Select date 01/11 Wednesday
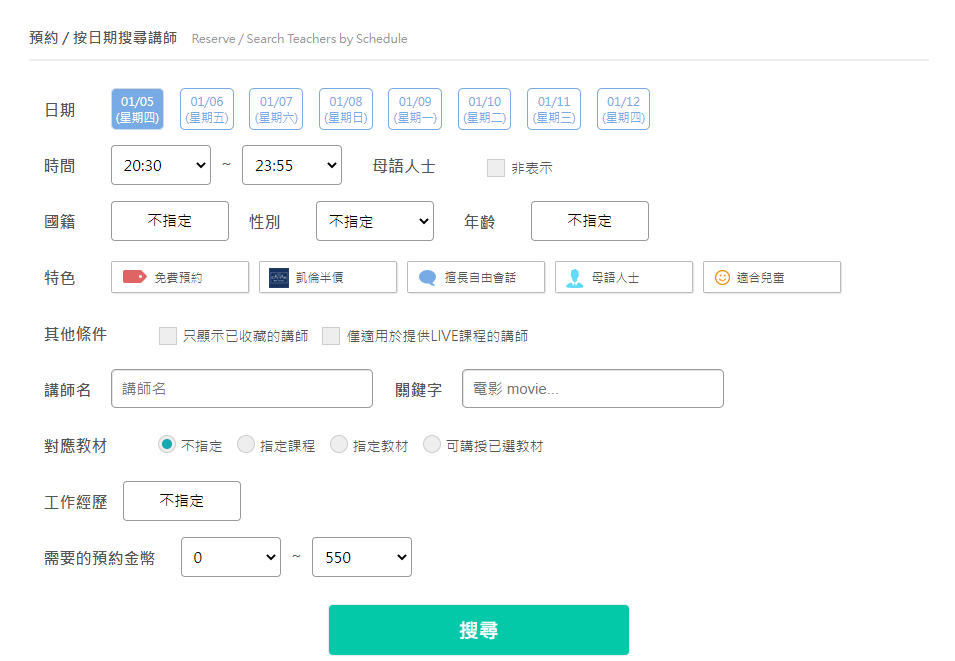Viewport: 955px width, 661px height. click(554, 109)
